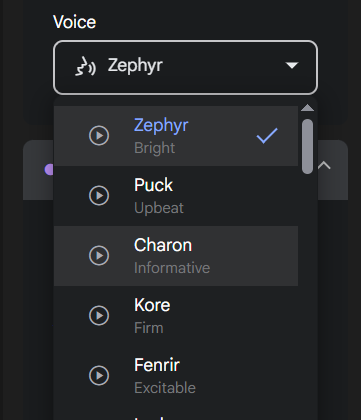
Task: Click the Voice combo box showing Zephyr
Action: 185,67
